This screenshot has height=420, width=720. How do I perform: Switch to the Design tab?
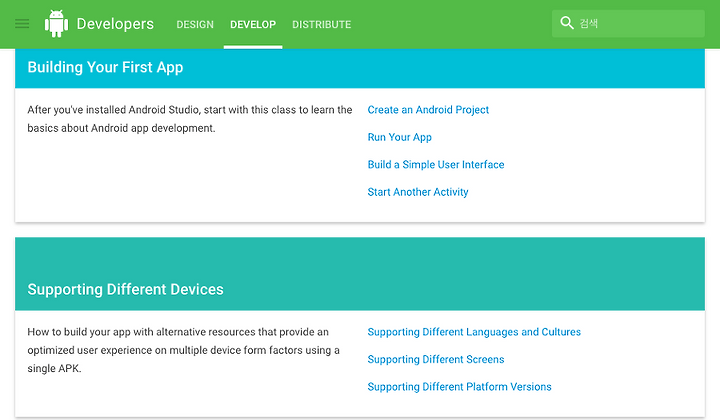coord(195,24)
